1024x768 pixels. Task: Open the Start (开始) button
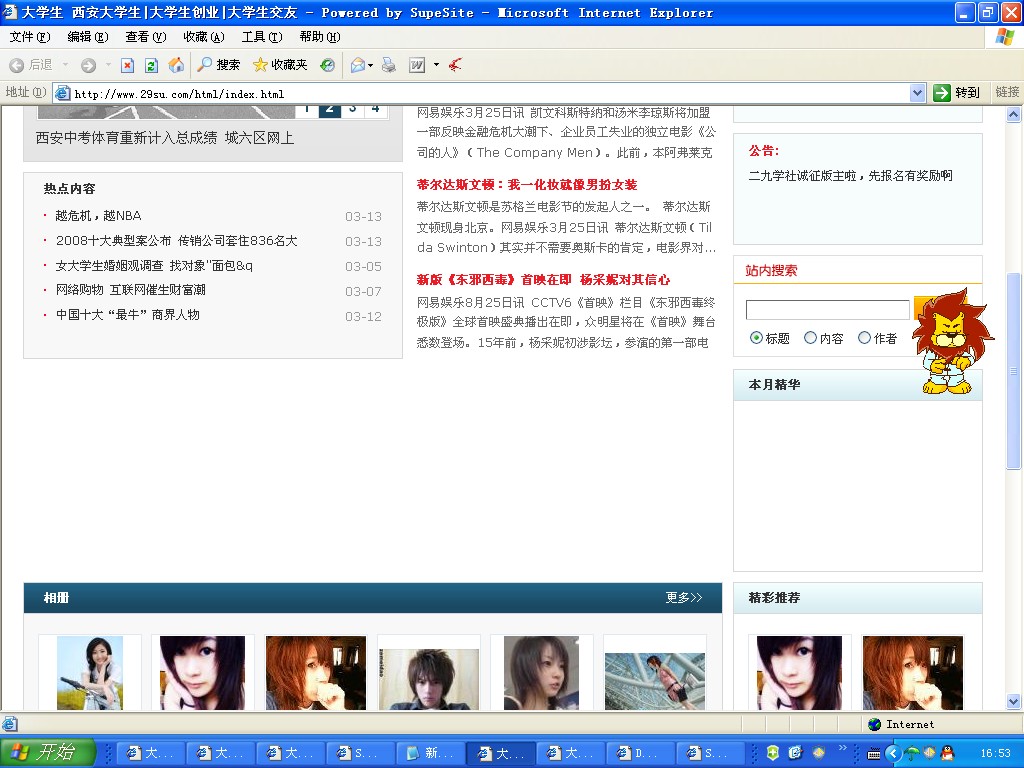pyautogui.click(x=48, y=753)
